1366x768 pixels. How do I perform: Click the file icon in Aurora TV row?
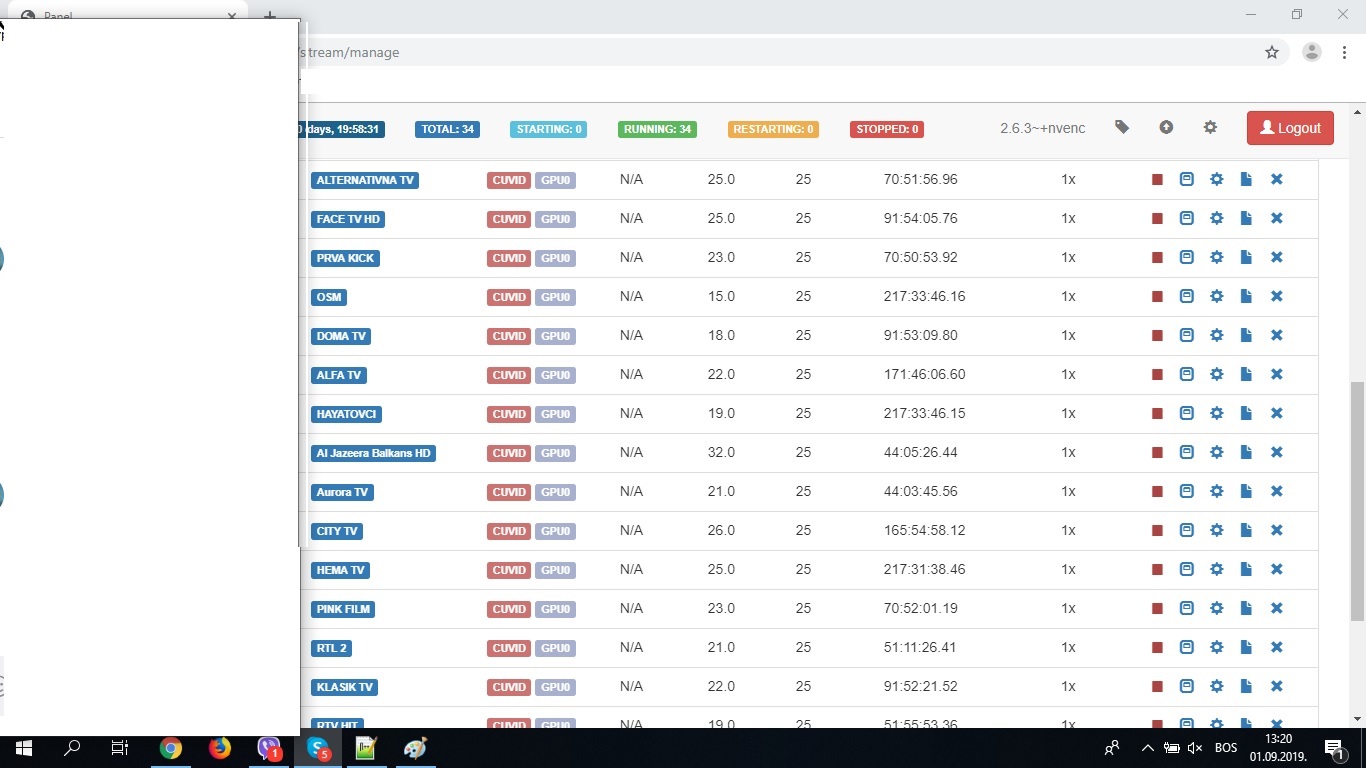click(1246, 491)
